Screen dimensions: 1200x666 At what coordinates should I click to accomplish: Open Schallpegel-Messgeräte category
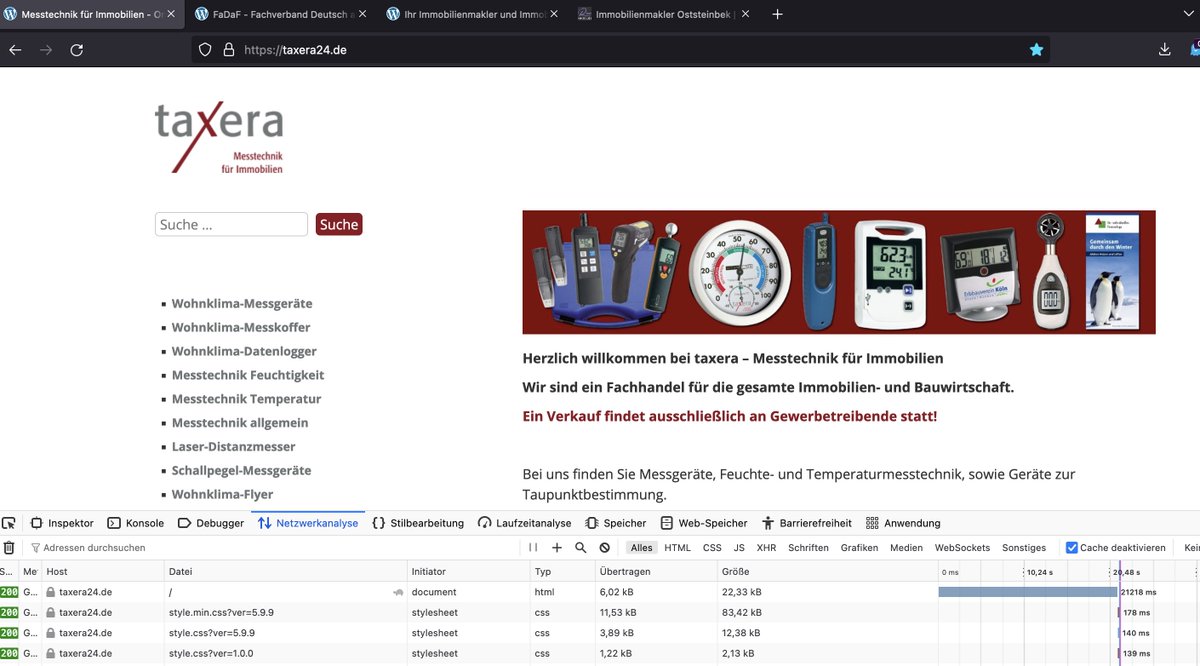click(241, 470)
